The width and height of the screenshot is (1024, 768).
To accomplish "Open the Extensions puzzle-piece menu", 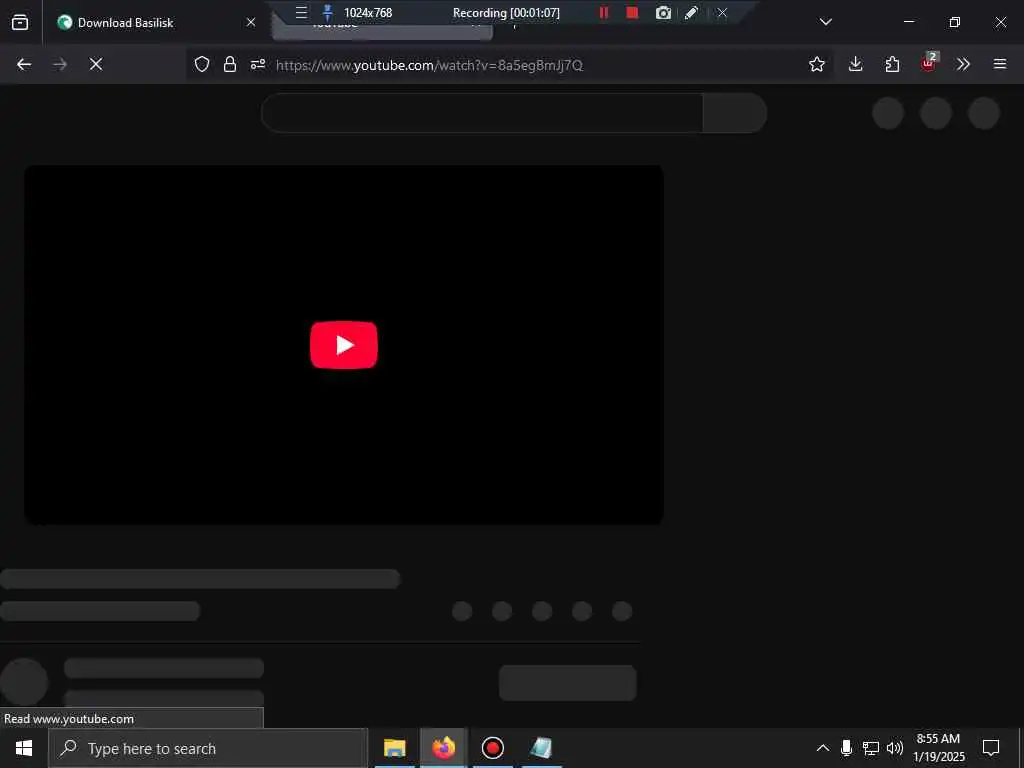I will [x=892, y=64].
